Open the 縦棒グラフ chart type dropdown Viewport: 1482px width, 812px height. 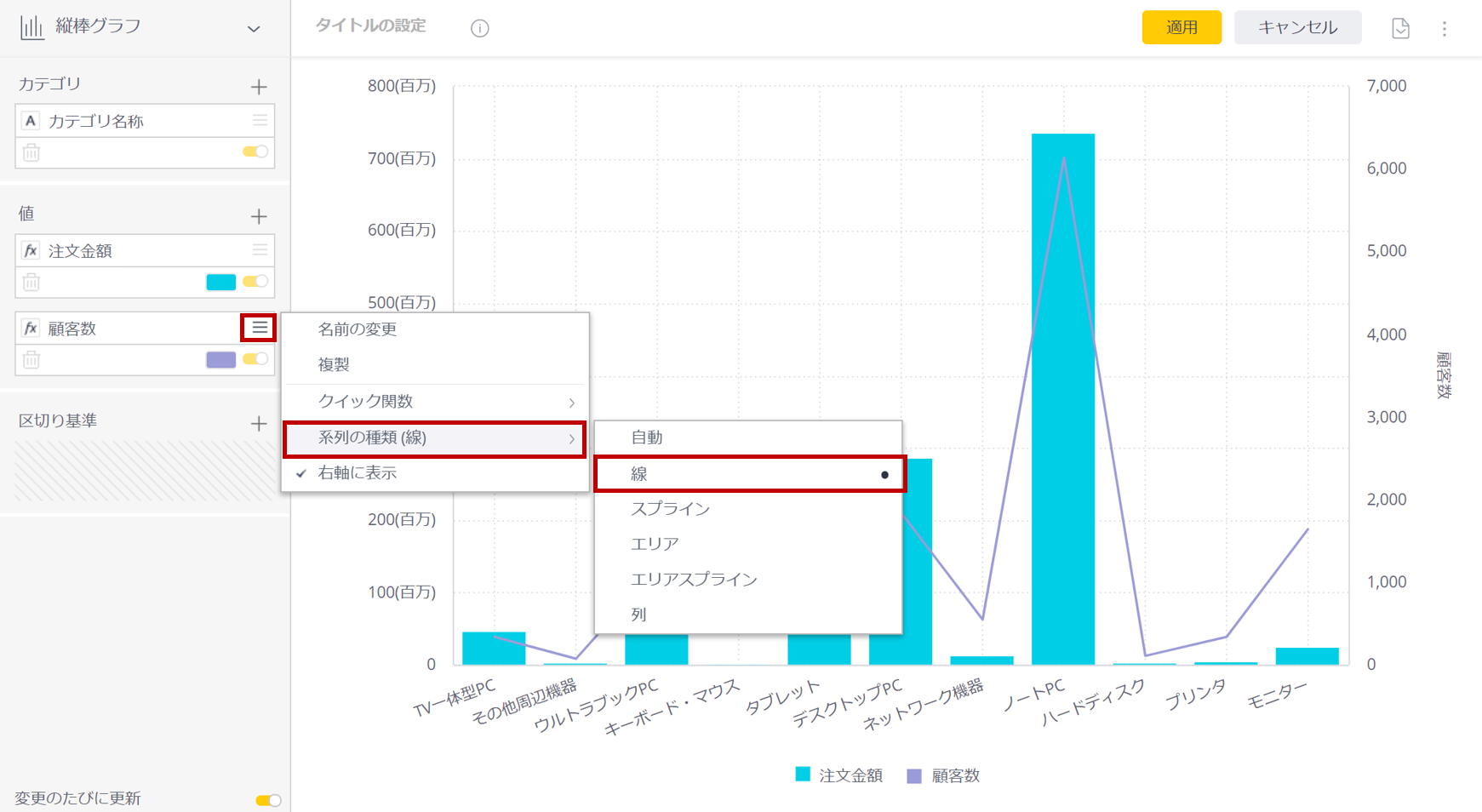click(x=254, y=28)
